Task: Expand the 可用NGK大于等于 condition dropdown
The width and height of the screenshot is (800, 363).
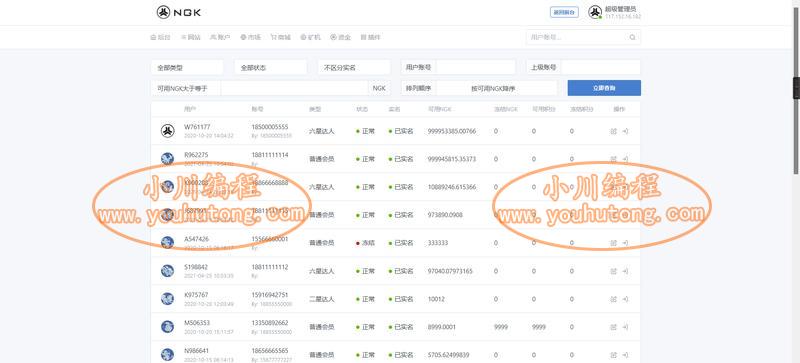Action: (186, 88)
